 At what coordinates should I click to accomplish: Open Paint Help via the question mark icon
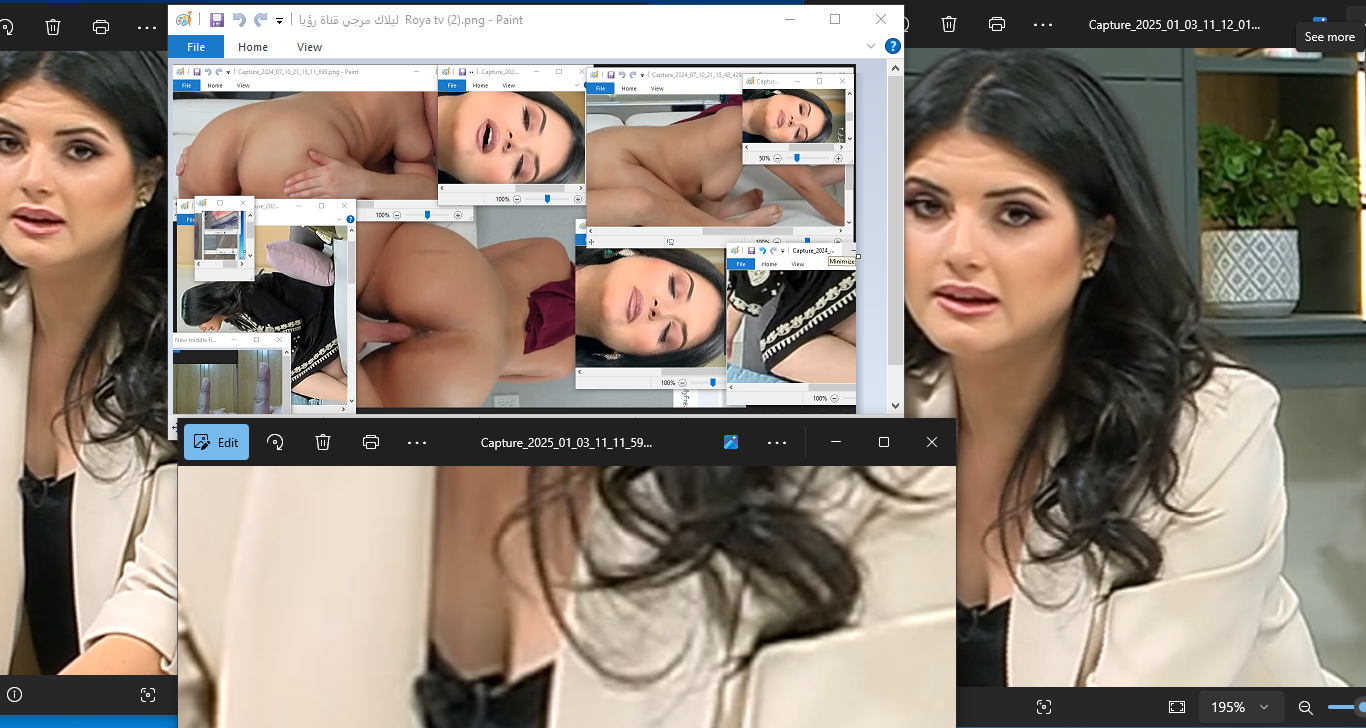pos(892,45)
